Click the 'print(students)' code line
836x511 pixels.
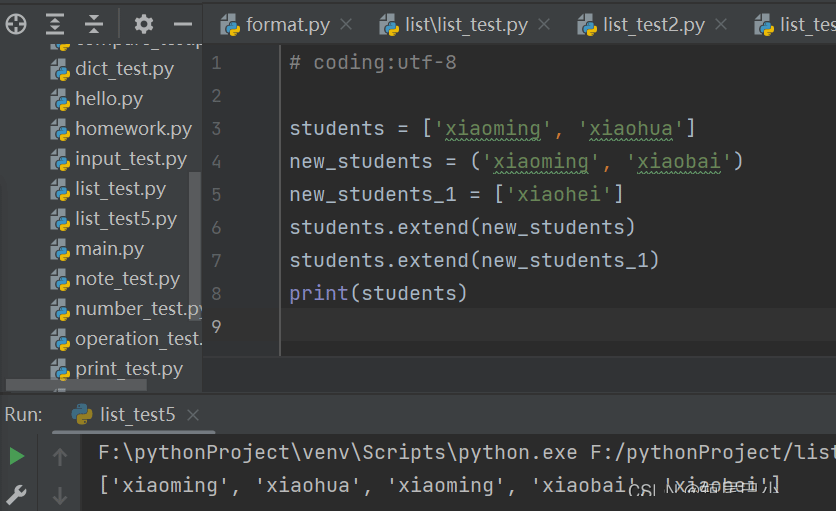coord(378,293)
